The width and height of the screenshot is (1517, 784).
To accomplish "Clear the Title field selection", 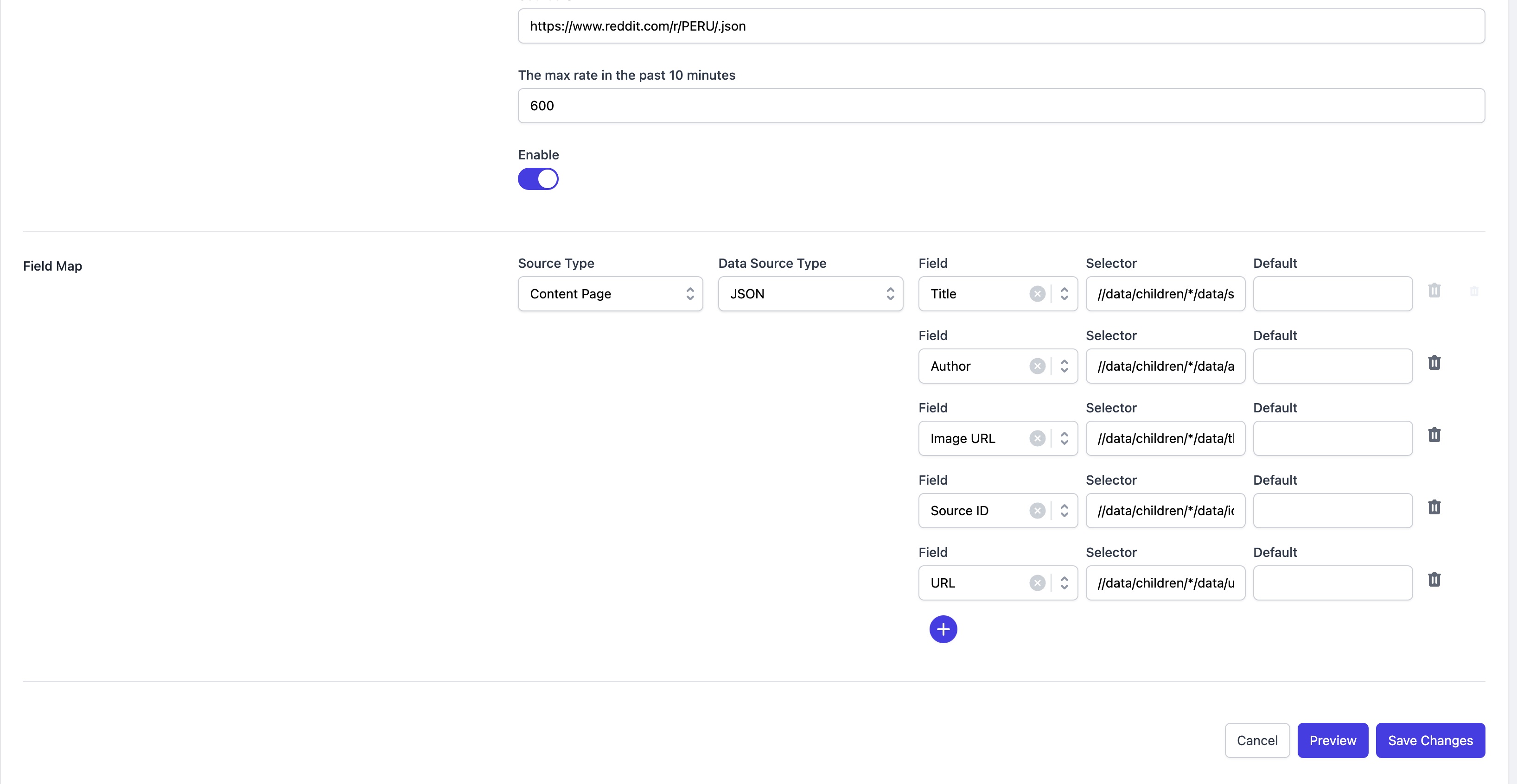I will tap(1037, 294).
